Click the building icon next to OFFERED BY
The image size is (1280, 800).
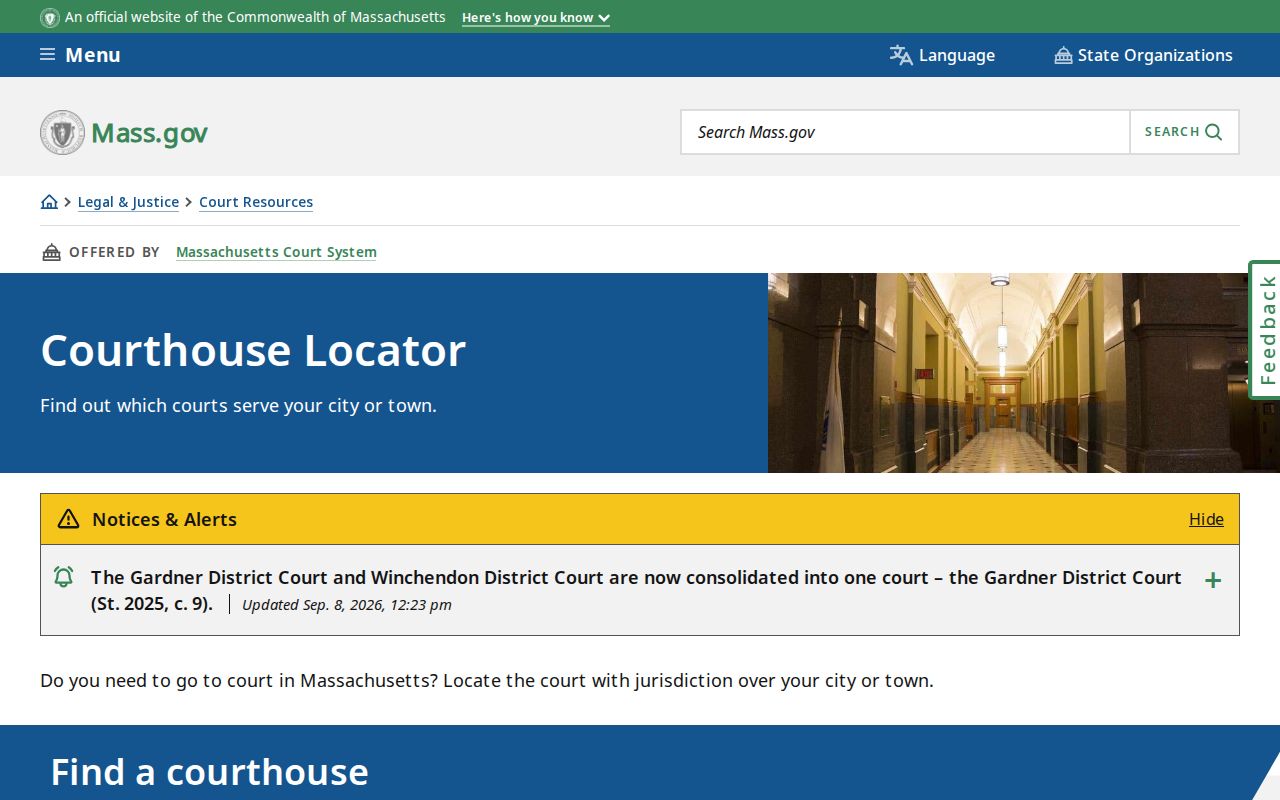pyautogui.click(x=51, y=252)
